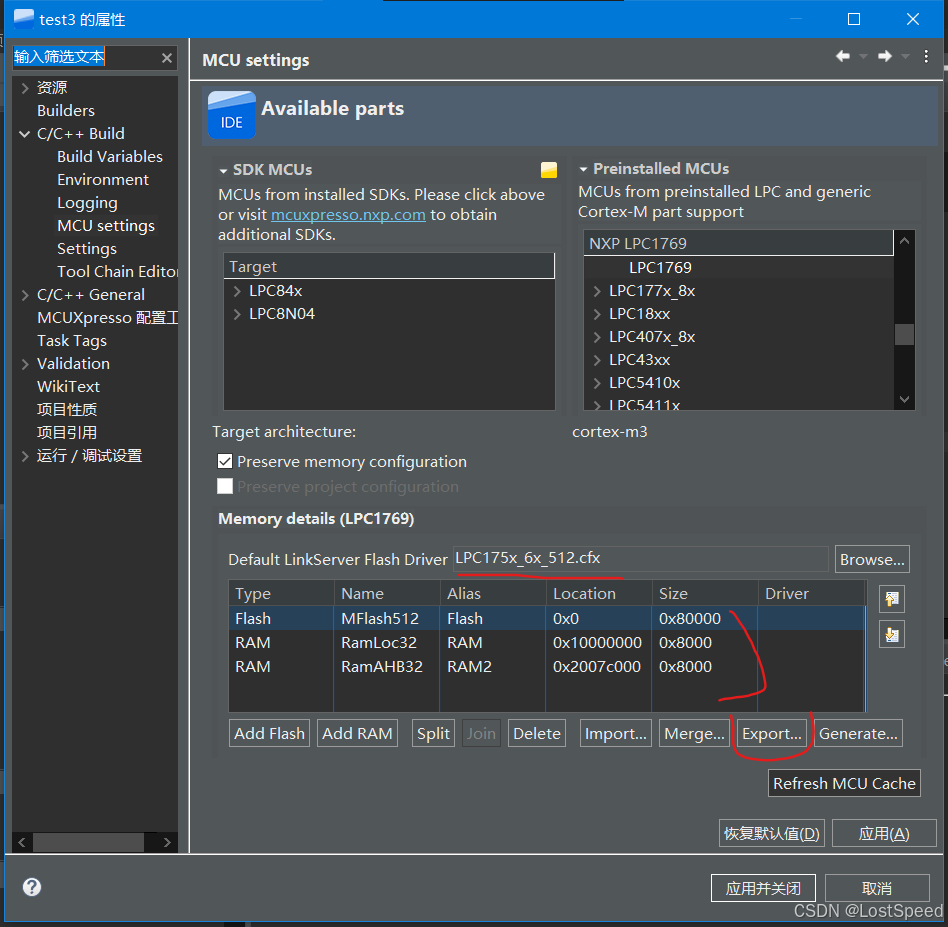
Task: Click Export memory configuration button
Action: (x=771, y=733)
